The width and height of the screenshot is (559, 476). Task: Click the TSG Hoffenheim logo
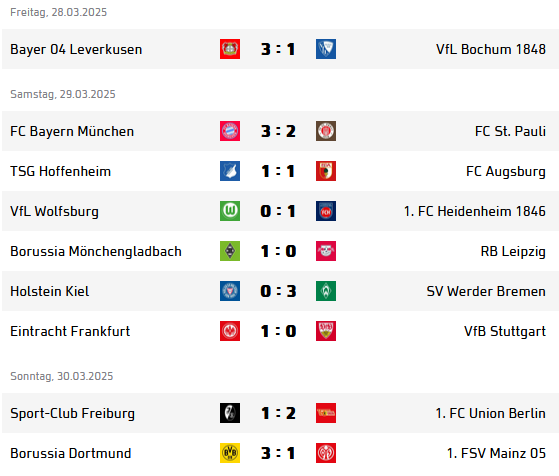coord(230,171)
